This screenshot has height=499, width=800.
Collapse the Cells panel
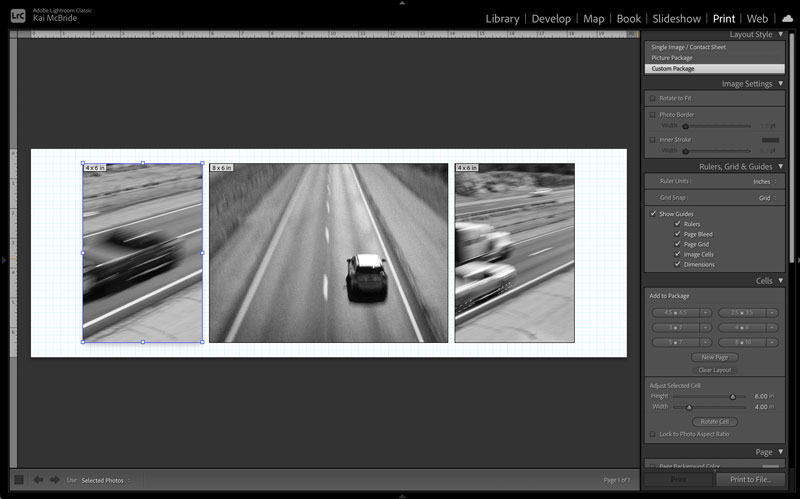(x=781, y=281)
